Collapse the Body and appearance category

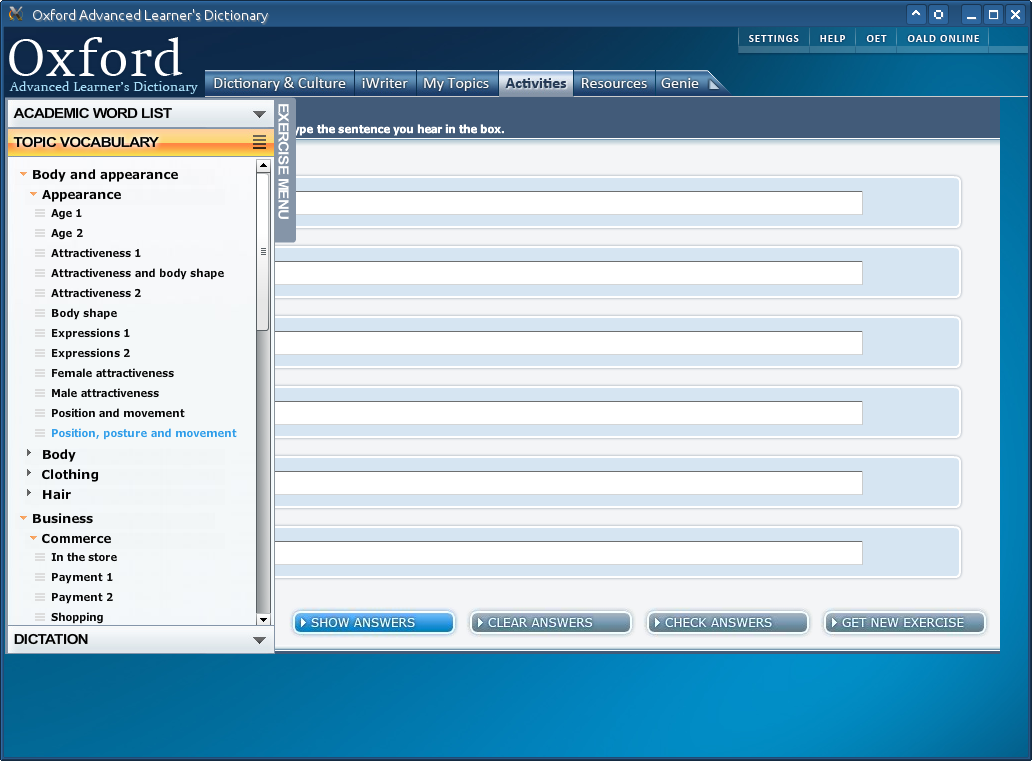[24, 174]
